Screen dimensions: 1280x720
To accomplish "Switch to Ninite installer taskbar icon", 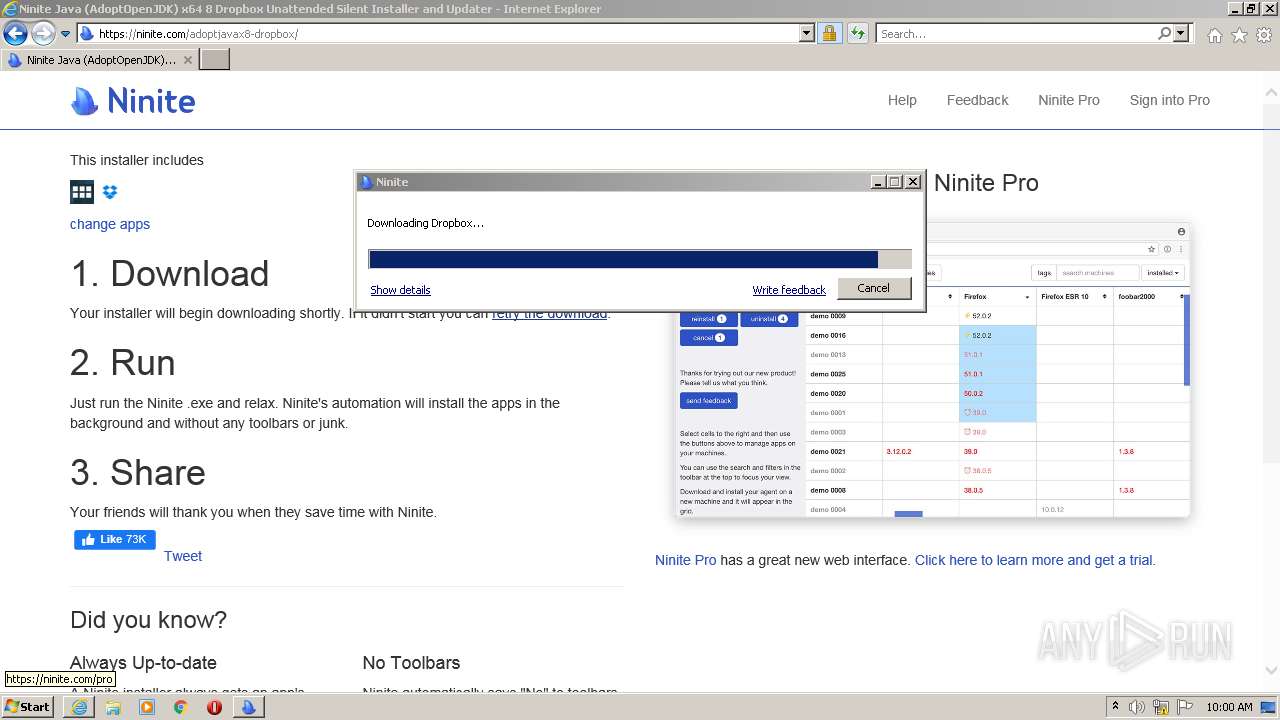I will (x=248, y=707).
